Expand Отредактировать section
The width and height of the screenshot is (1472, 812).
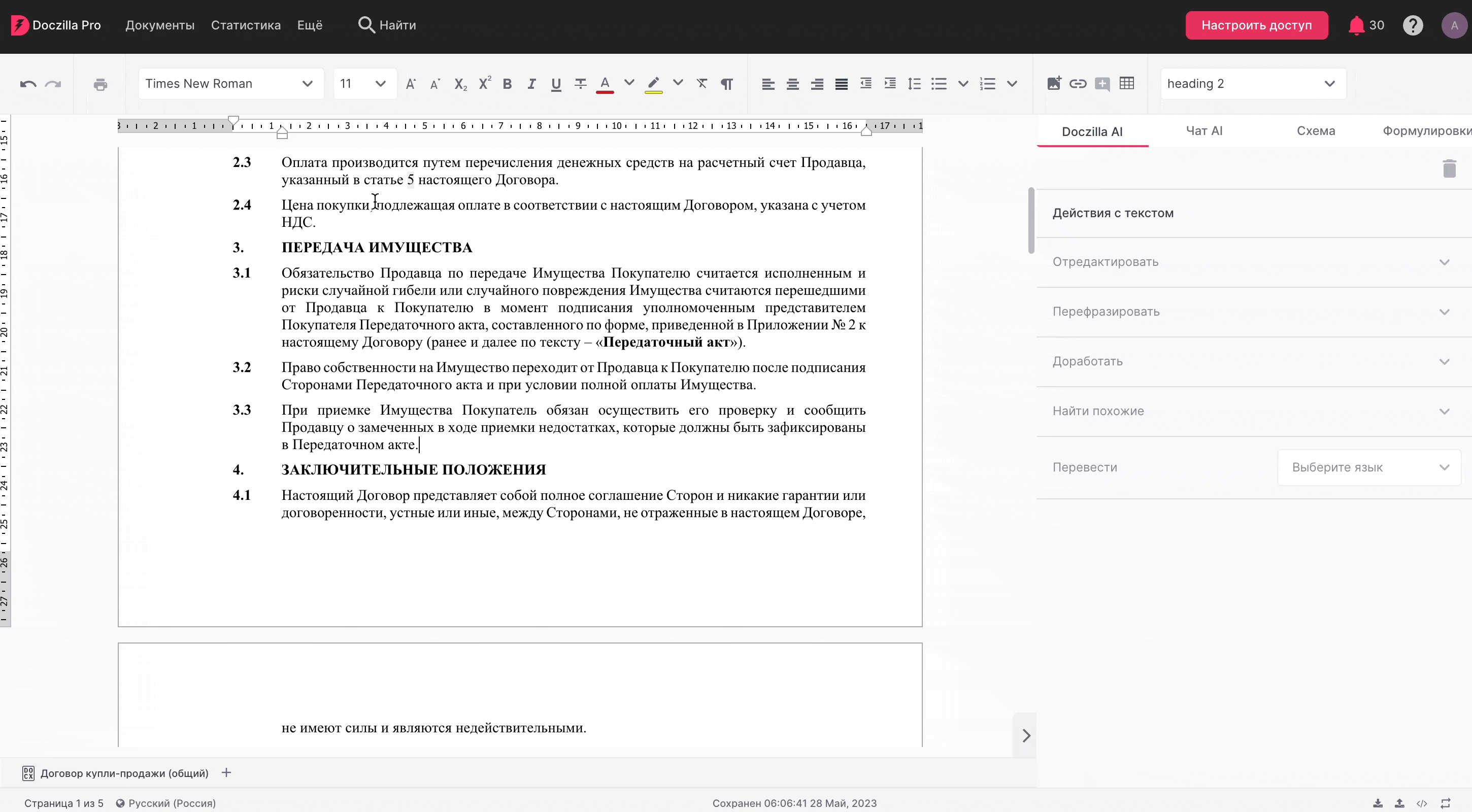tap(1254, 262)
